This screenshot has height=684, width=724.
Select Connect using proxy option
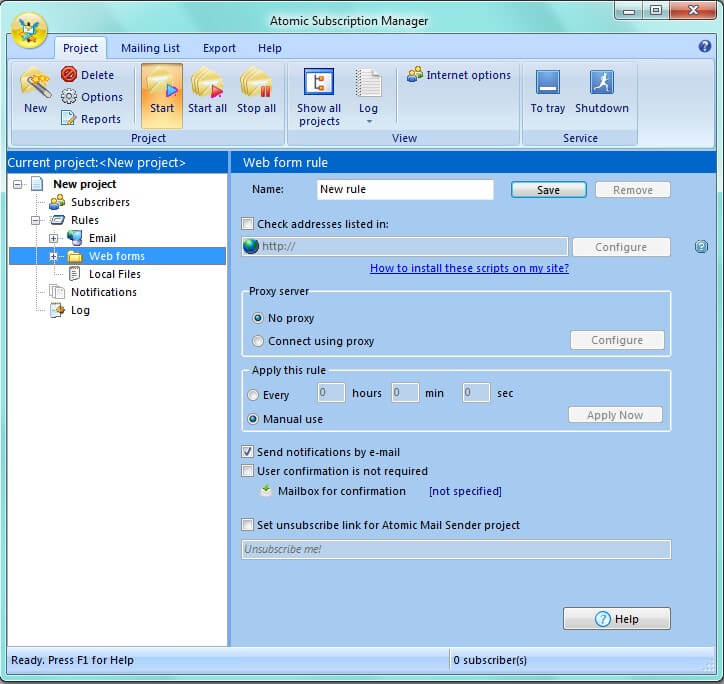(x=258, y=341)
